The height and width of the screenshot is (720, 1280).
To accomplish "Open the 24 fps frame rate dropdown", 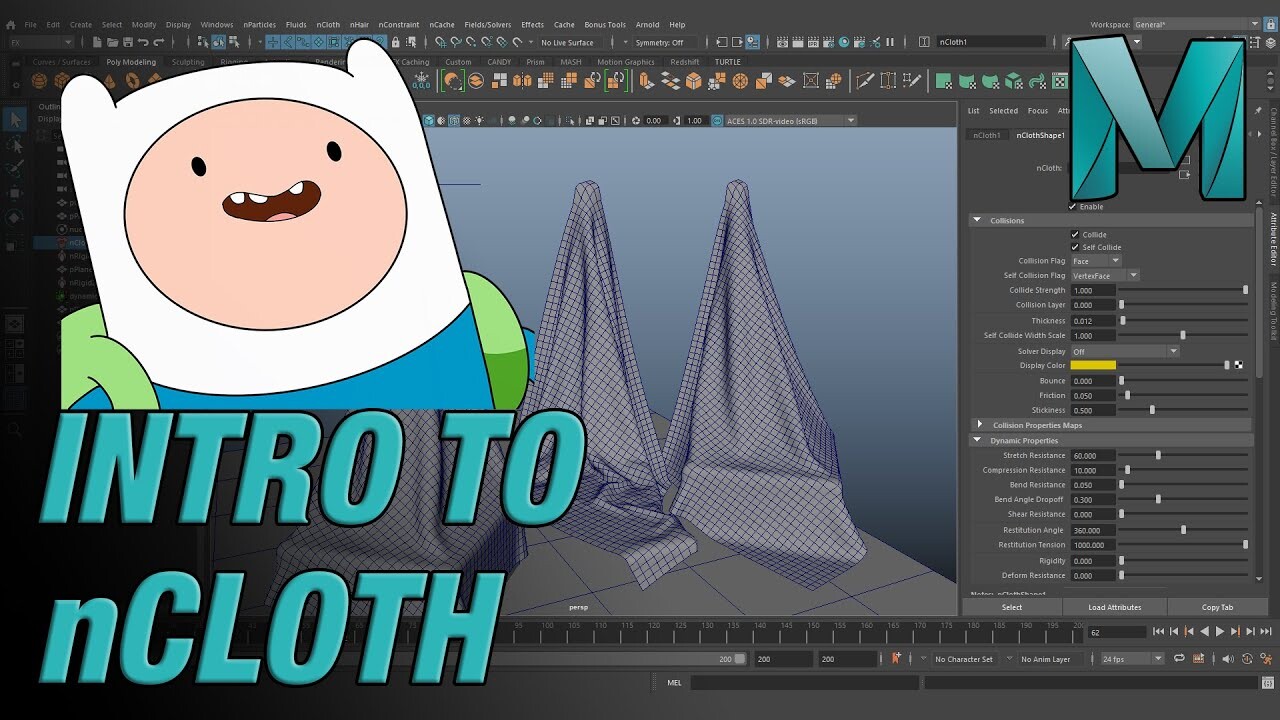I will click(1132, 659).
